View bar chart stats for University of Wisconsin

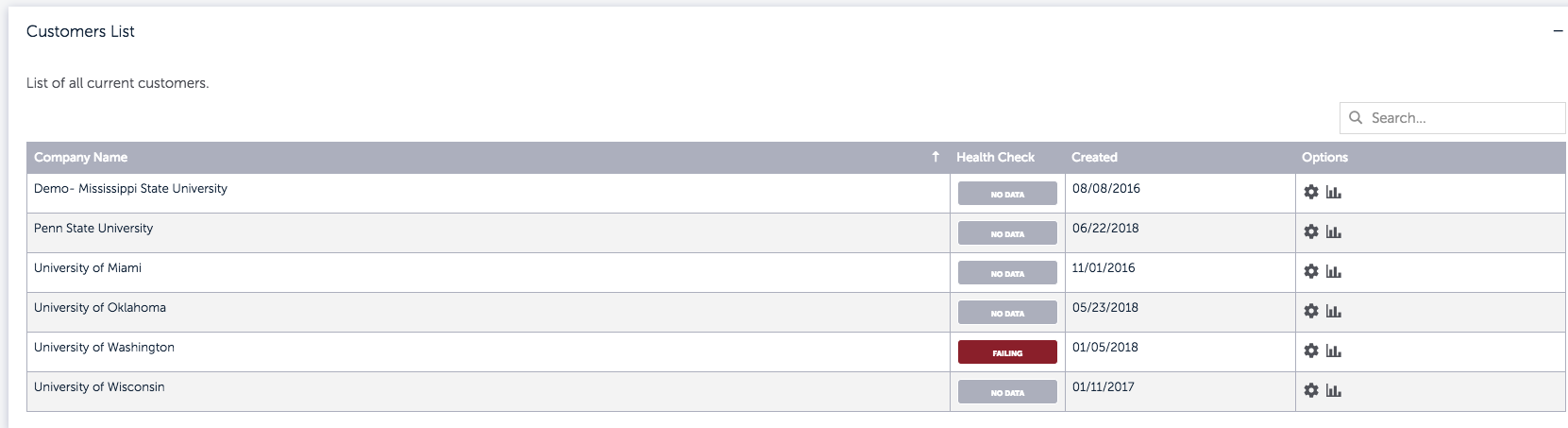(1334, 391)
